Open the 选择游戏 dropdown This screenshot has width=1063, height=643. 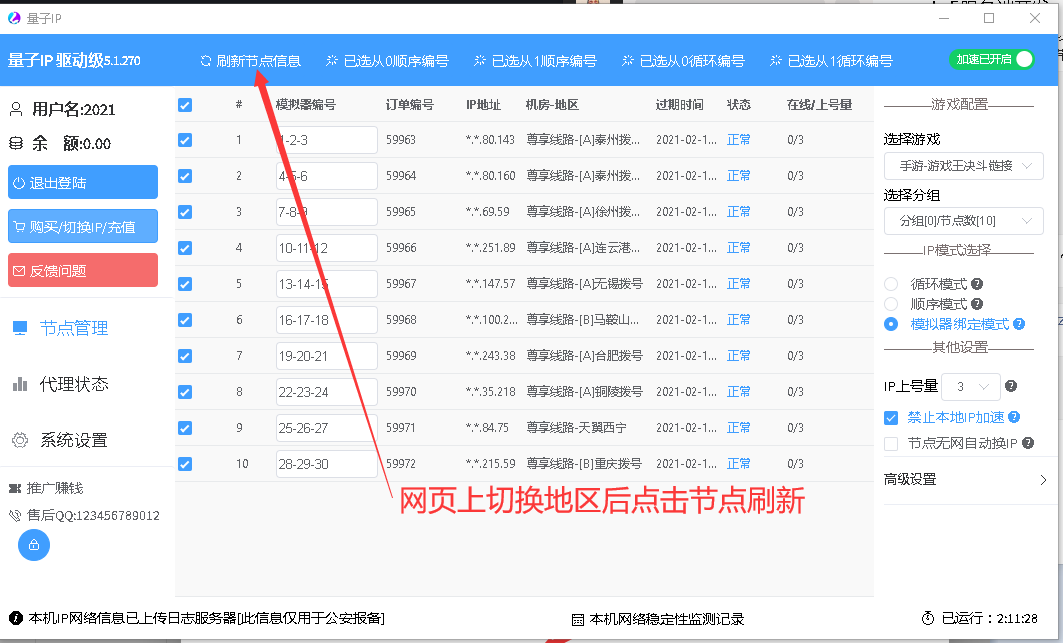[963, 165]
